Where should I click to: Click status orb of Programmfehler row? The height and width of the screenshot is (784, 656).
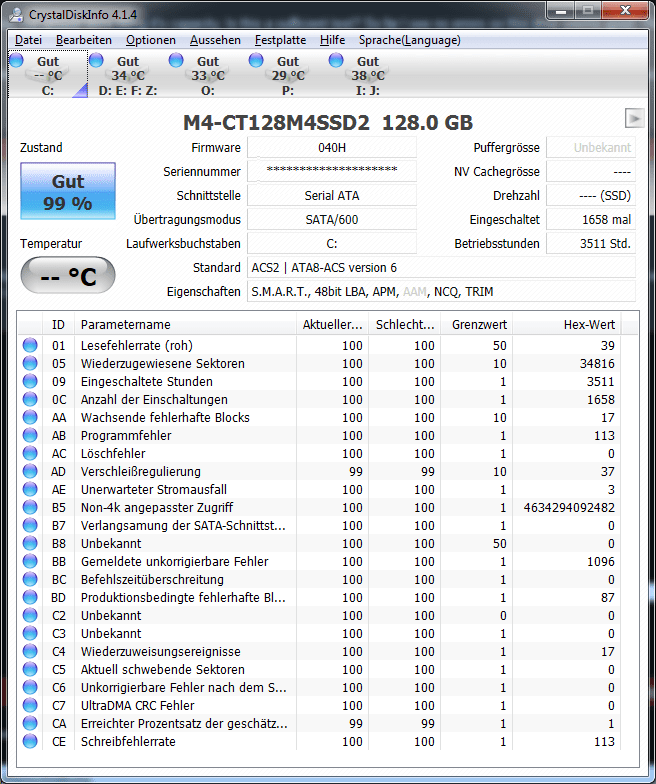[x=30, y=435]
